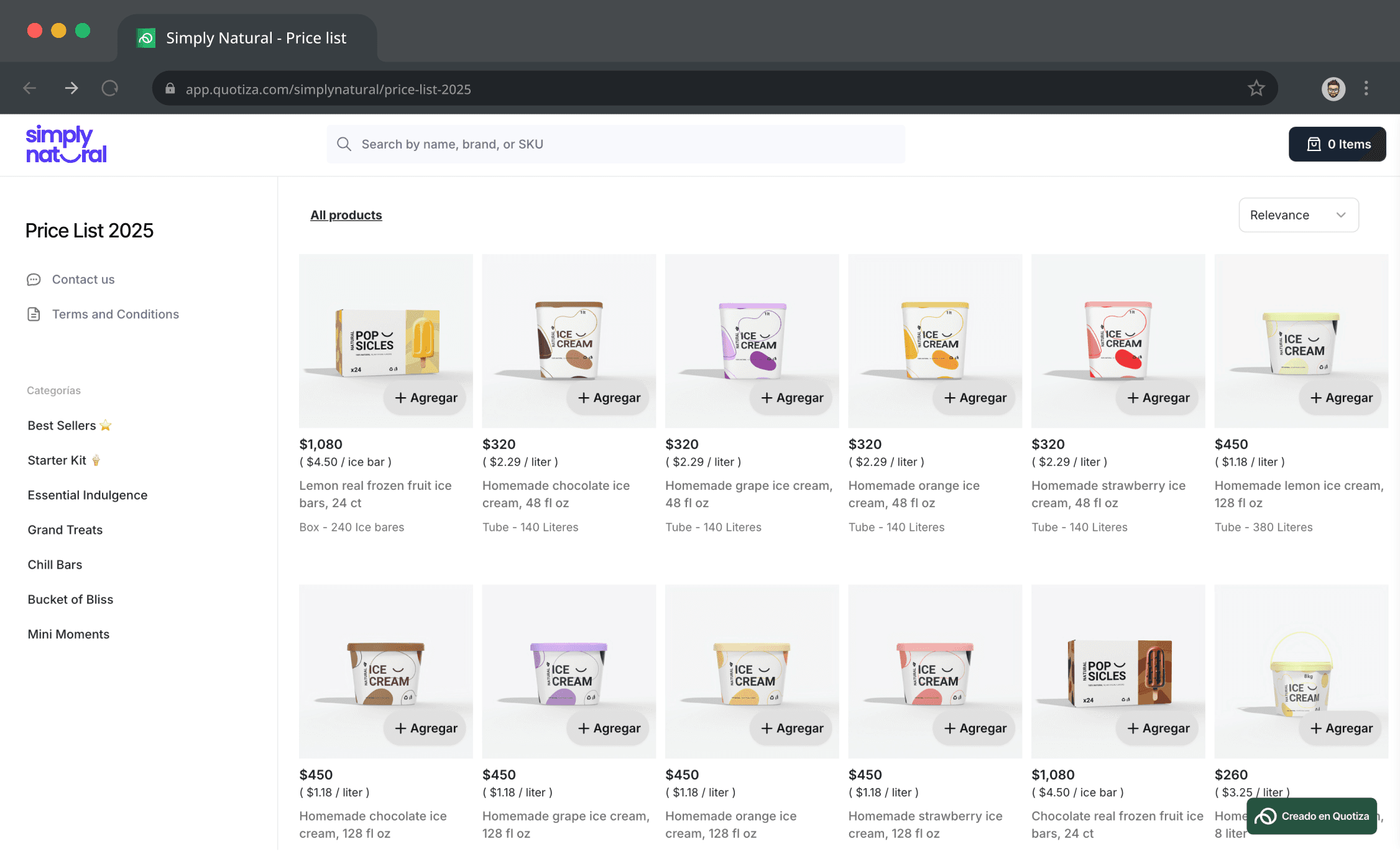Focus the Search by name, brand, or SKU field
The image size is (1400, 864).
pyautogui.click(x=615, y=144)
